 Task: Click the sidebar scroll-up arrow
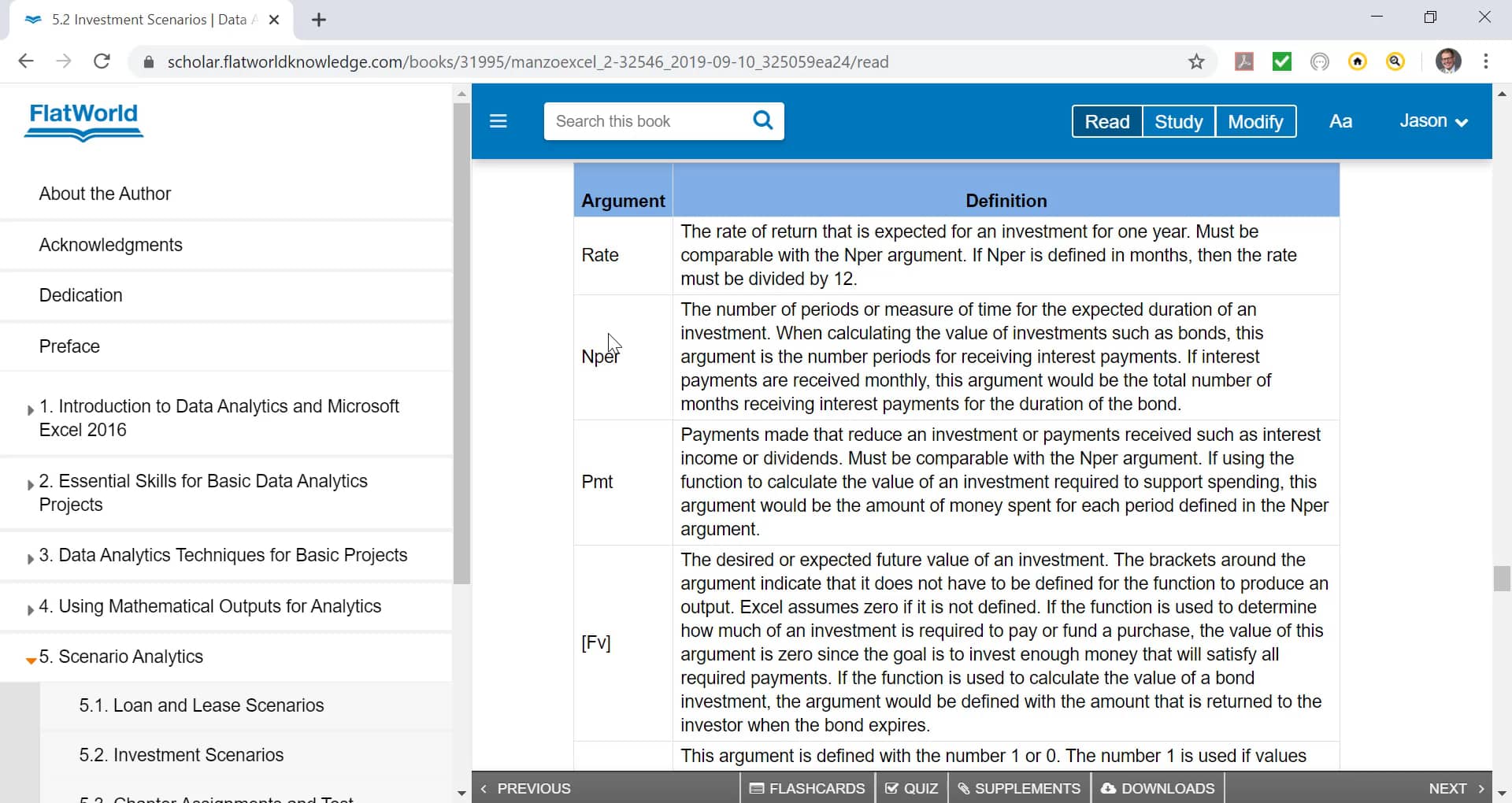(461, 94)
